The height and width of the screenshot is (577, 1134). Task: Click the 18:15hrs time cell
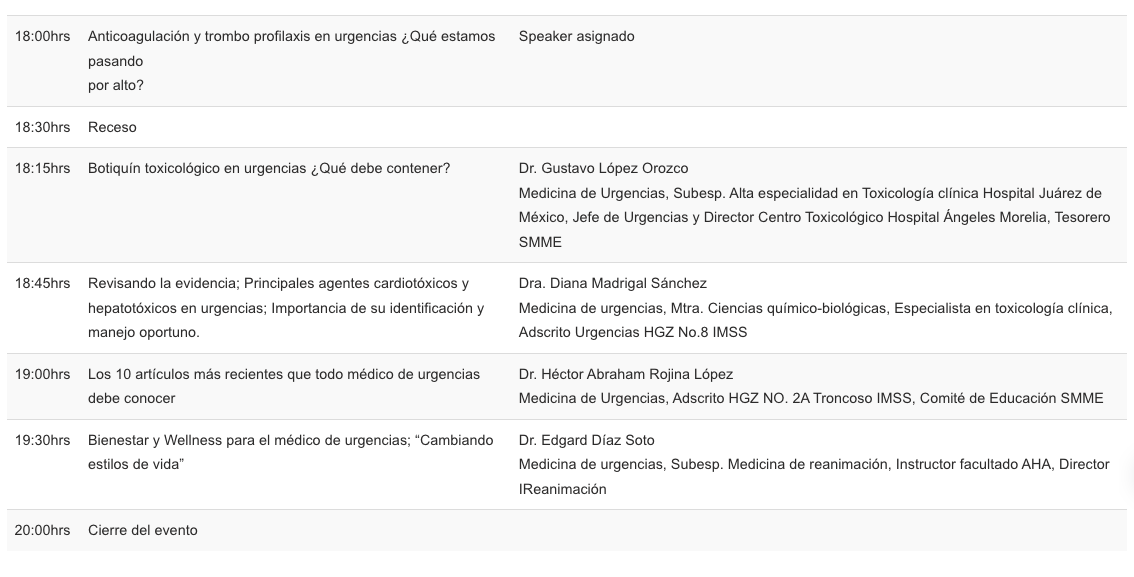tap(43, 168)
